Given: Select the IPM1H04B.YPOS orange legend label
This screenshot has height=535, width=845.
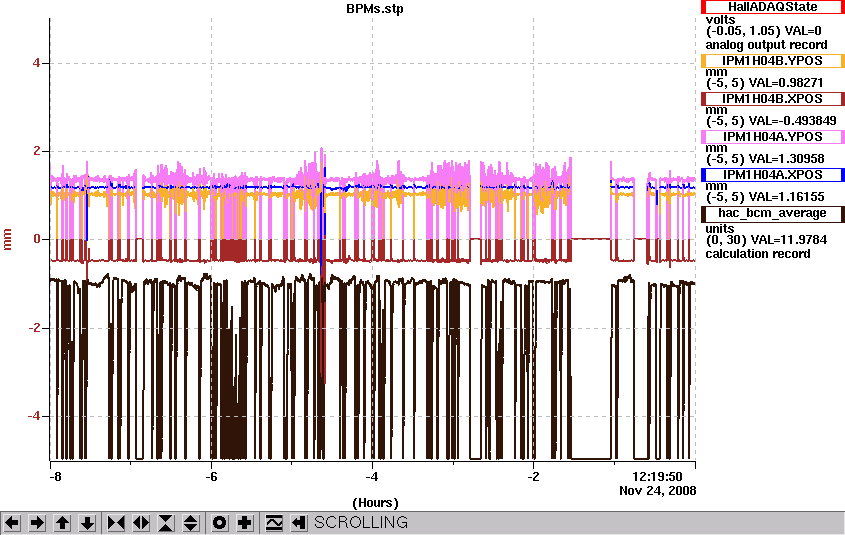Looking at the screenshot, I should 772,61.
